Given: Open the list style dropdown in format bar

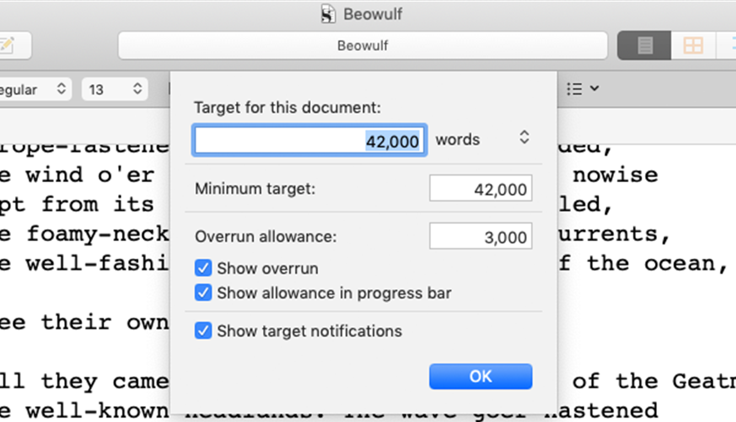Looking at the screenshot, I should [583, 89].
